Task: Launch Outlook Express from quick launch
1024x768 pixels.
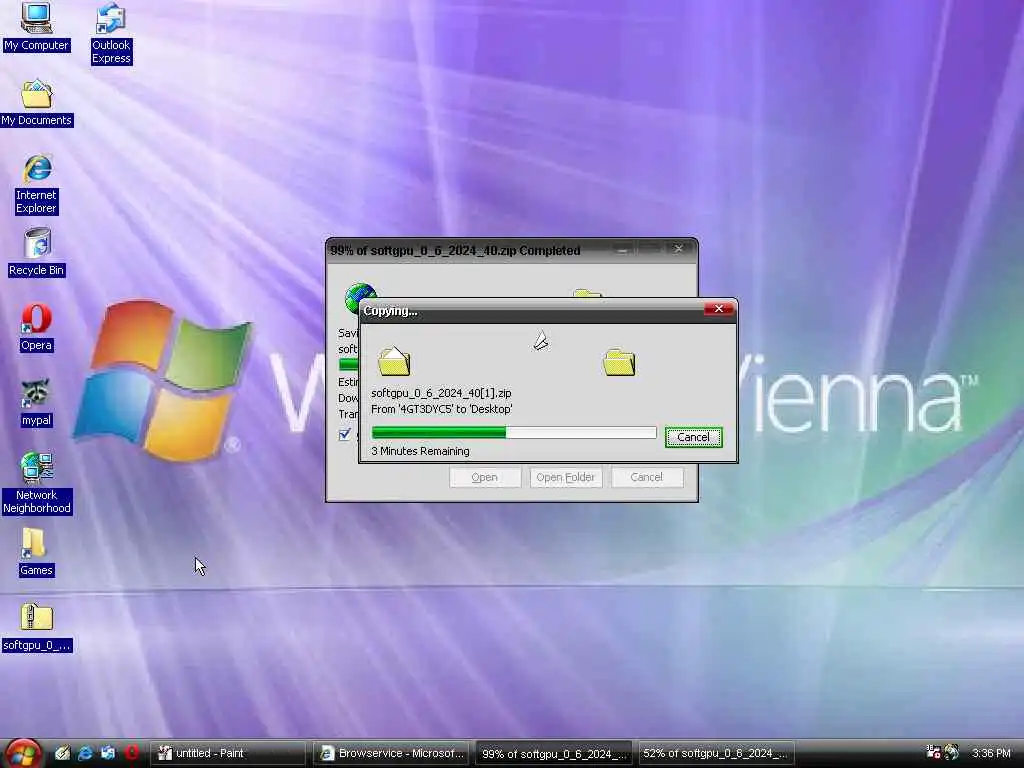Action: point(108,753)
